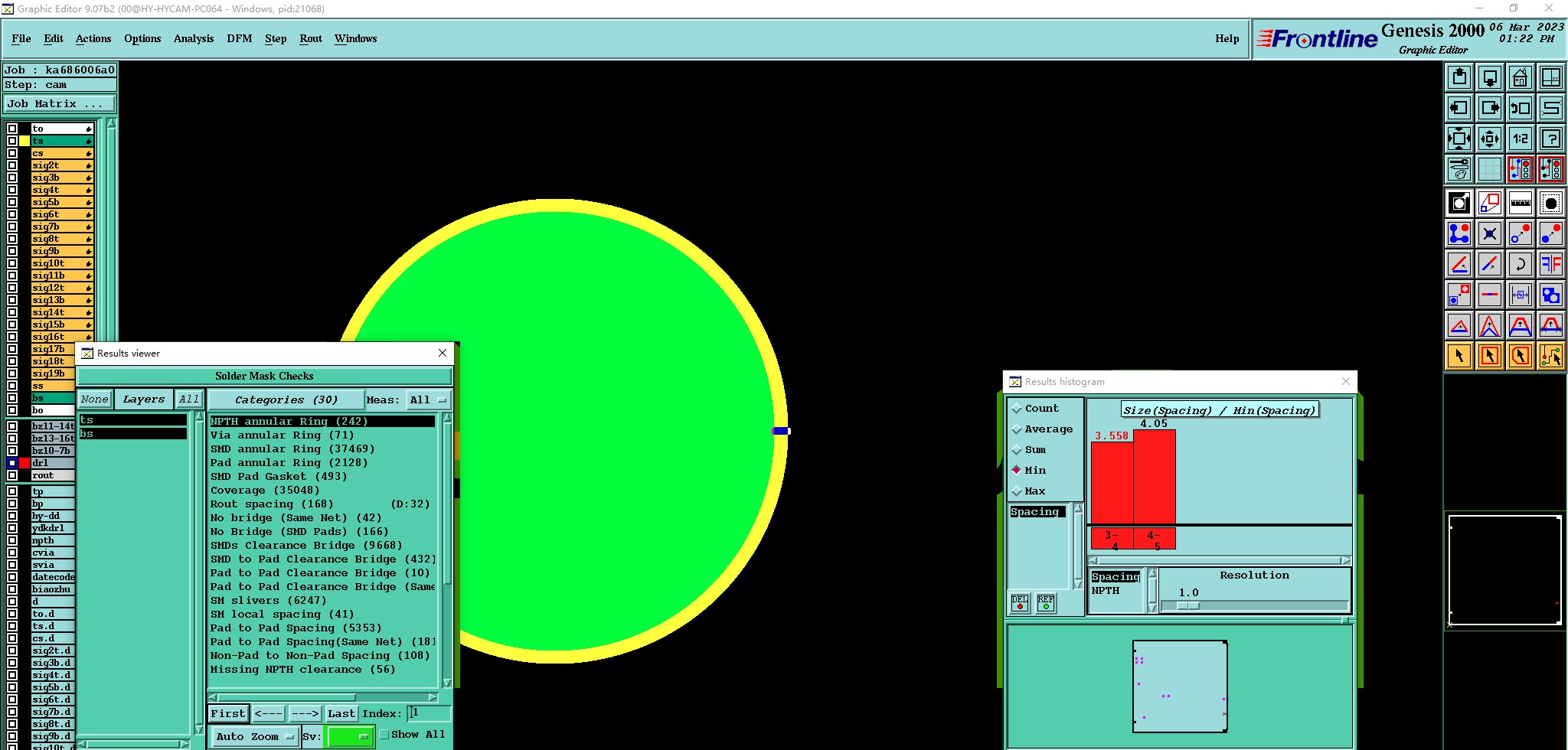The width and height of the screenshot is (1568, 750).
Task: Open the Meas: All dropdown
Action: coord(429,400)
